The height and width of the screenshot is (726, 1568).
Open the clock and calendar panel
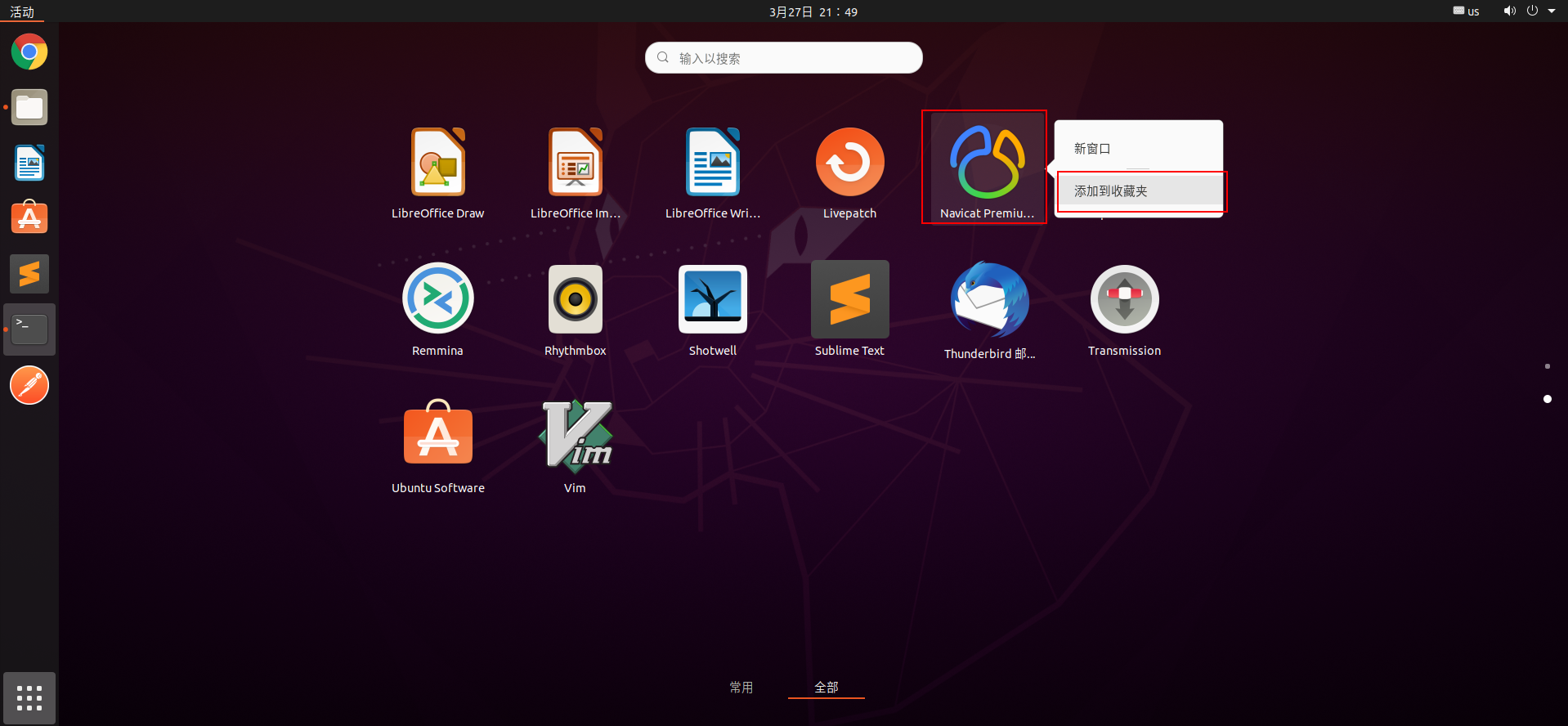[x=813, y=11]
